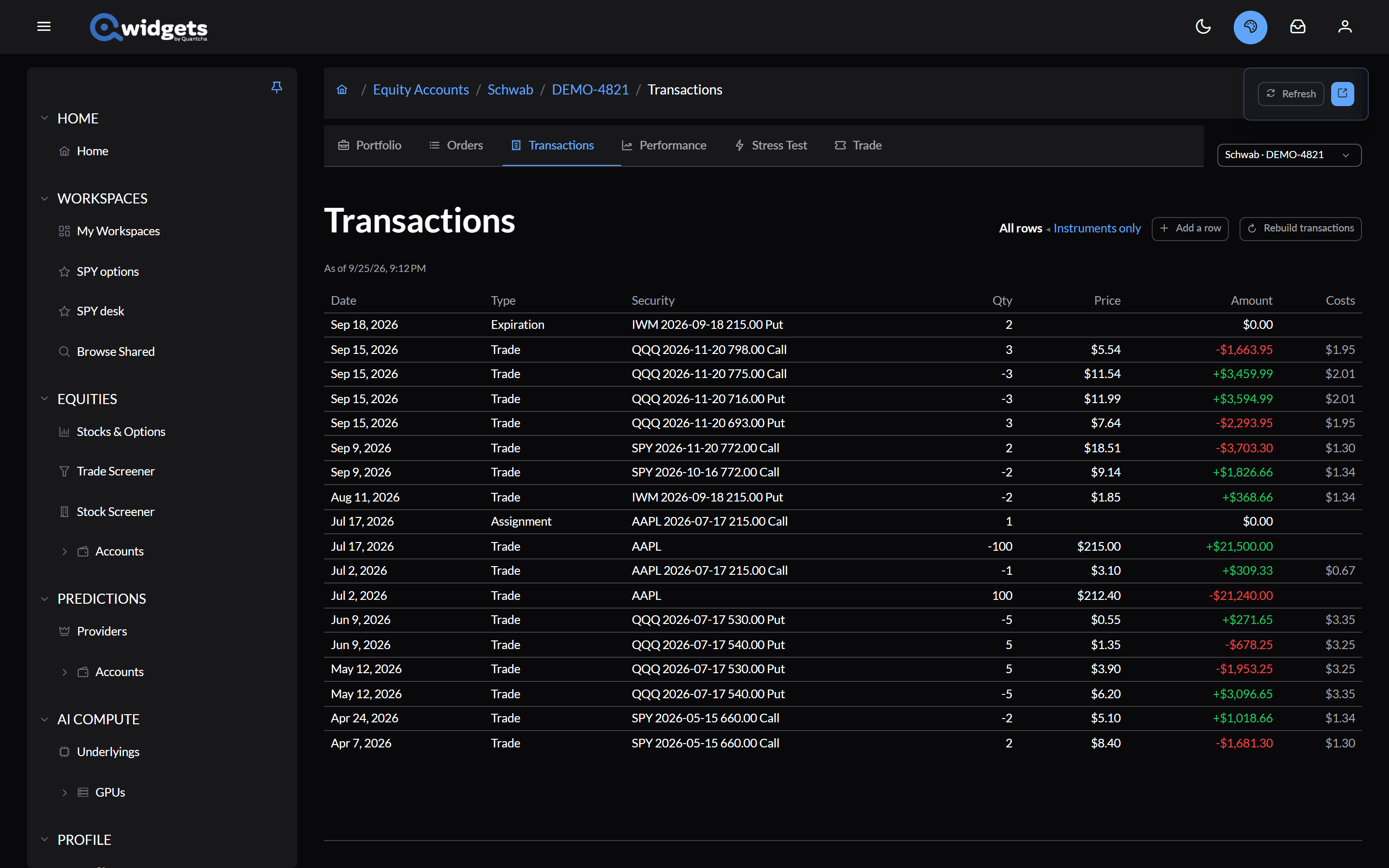Switch to the Trade tab
The height and width of the screenshot is (868, 1389).
(858, 145)
